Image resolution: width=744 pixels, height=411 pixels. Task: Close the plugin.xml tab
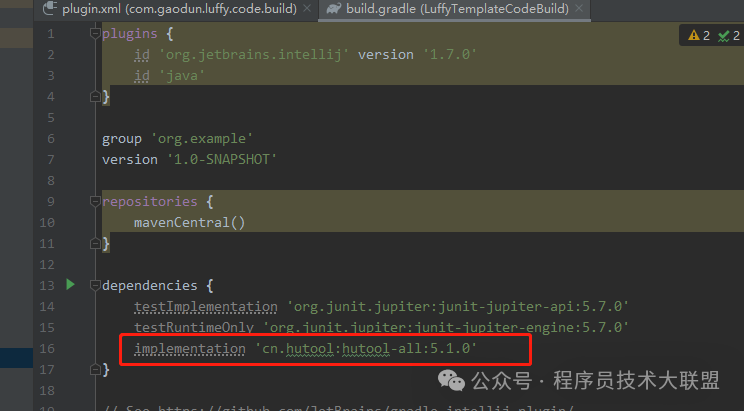tap(307, 9)
